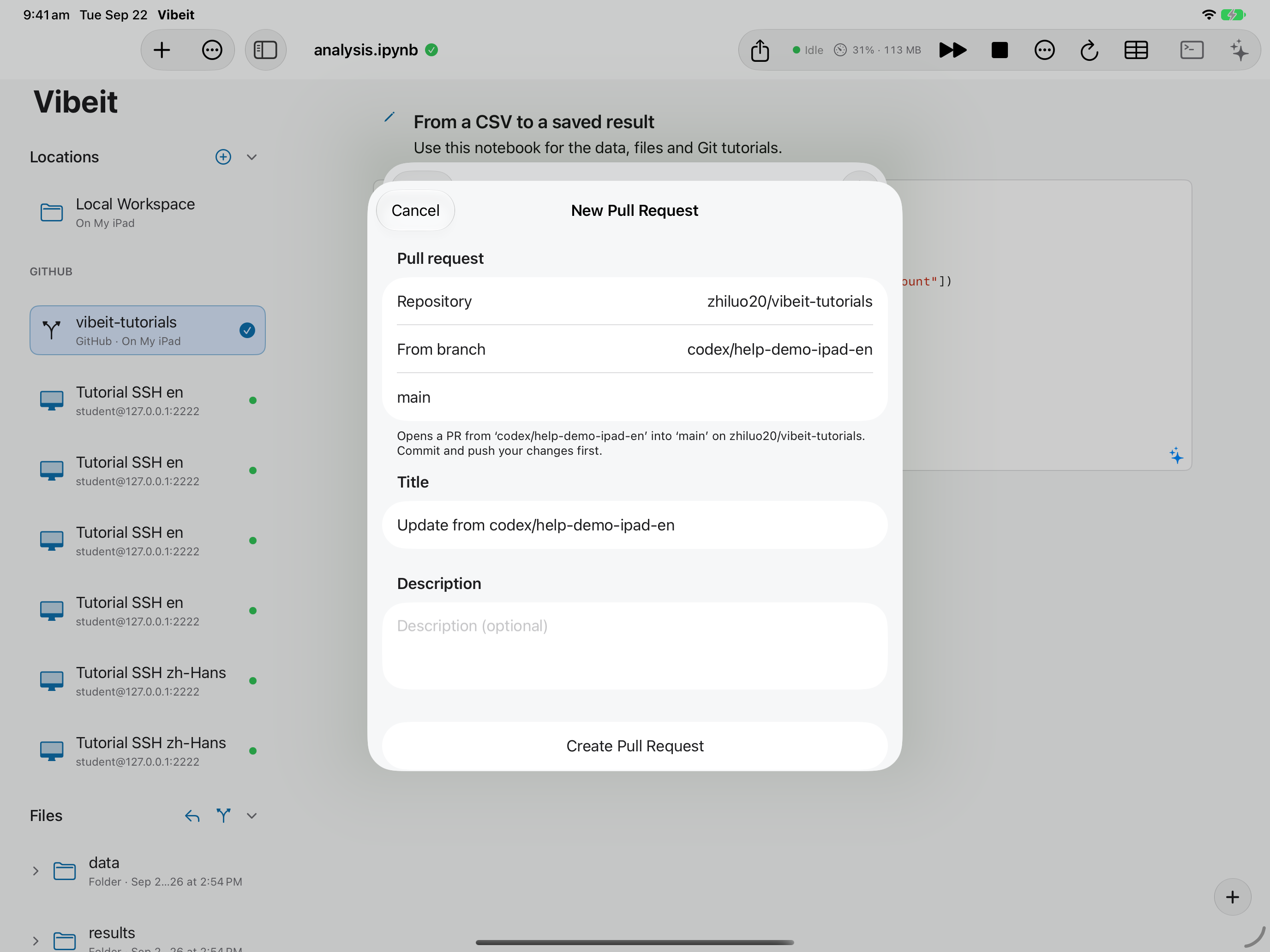Click the pull request Title field
This screenshot has width=1270, height=952.
click(635, 524)
